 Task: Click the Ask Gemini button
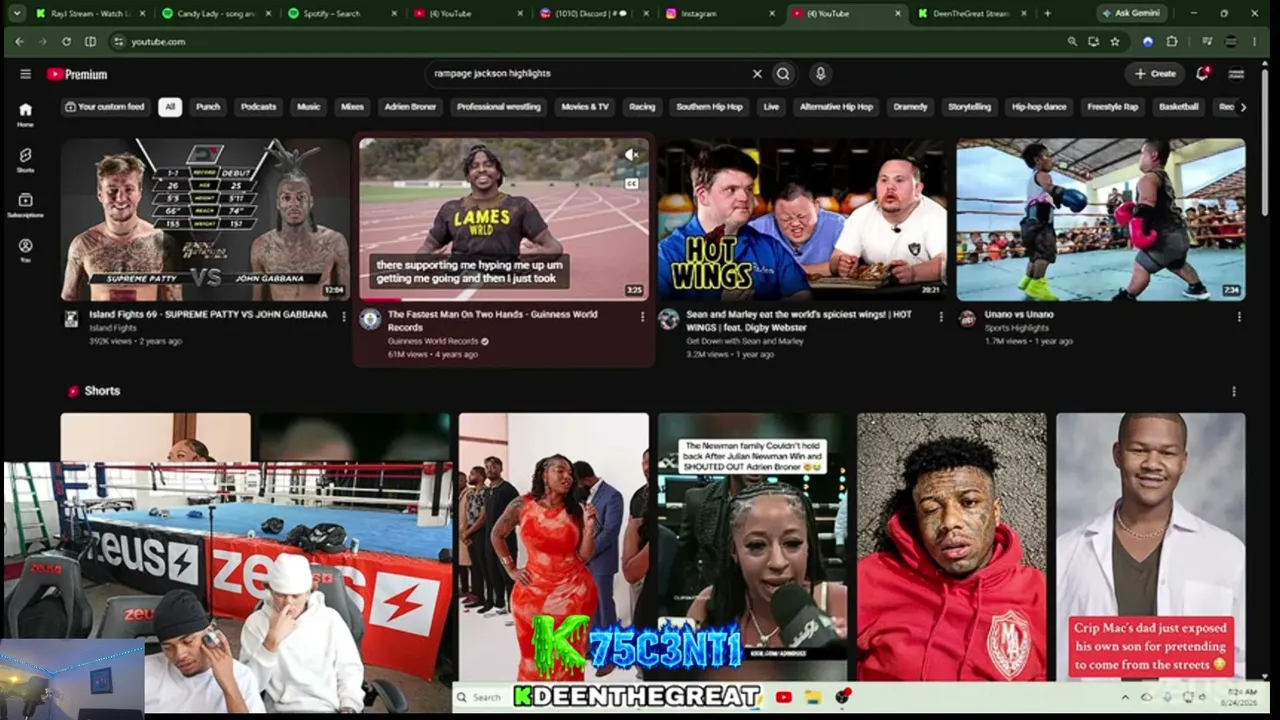point(1133,13)
